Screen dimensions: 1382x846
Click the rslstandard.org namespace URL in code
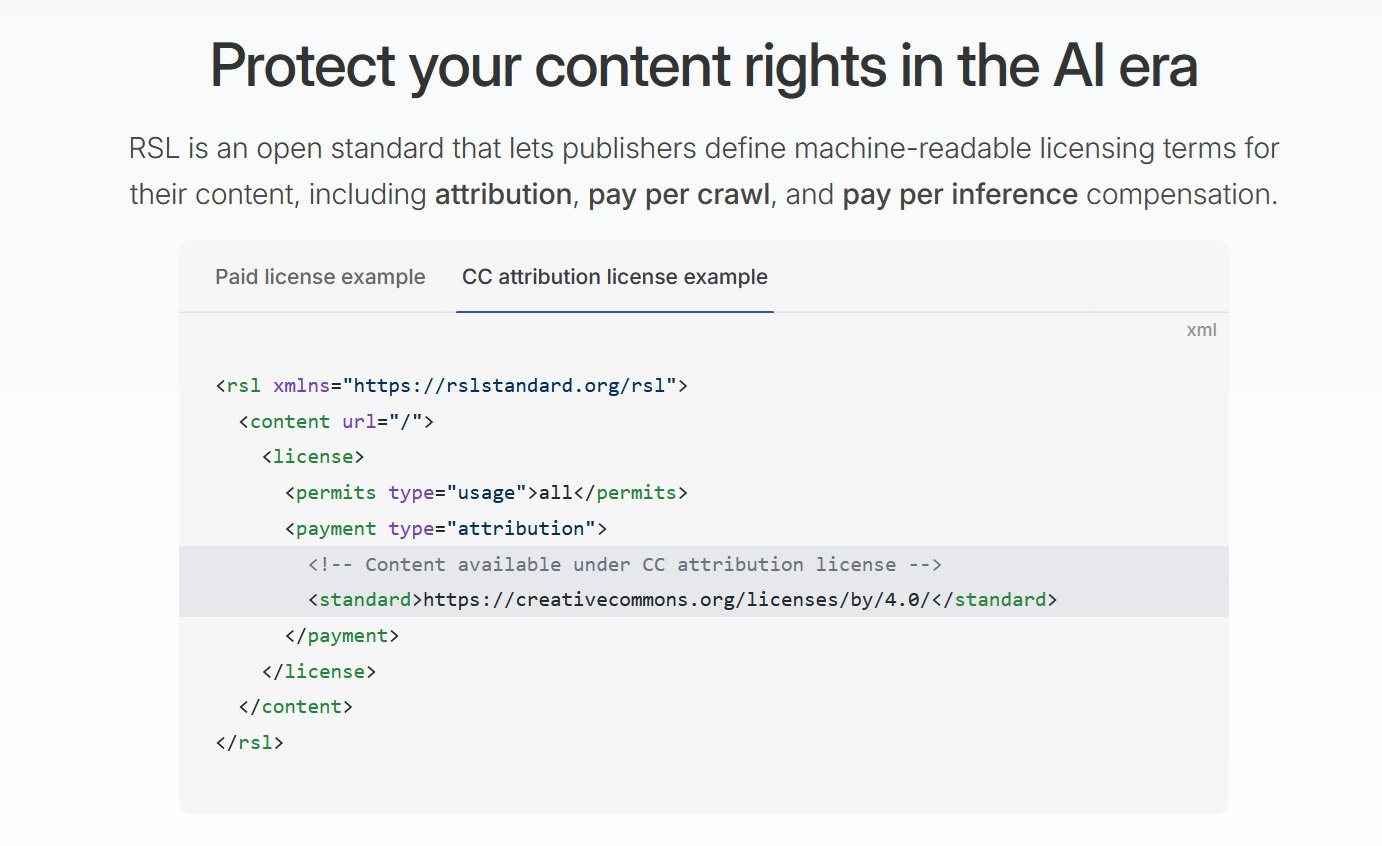pyautogui.click(x=515, y=385)
